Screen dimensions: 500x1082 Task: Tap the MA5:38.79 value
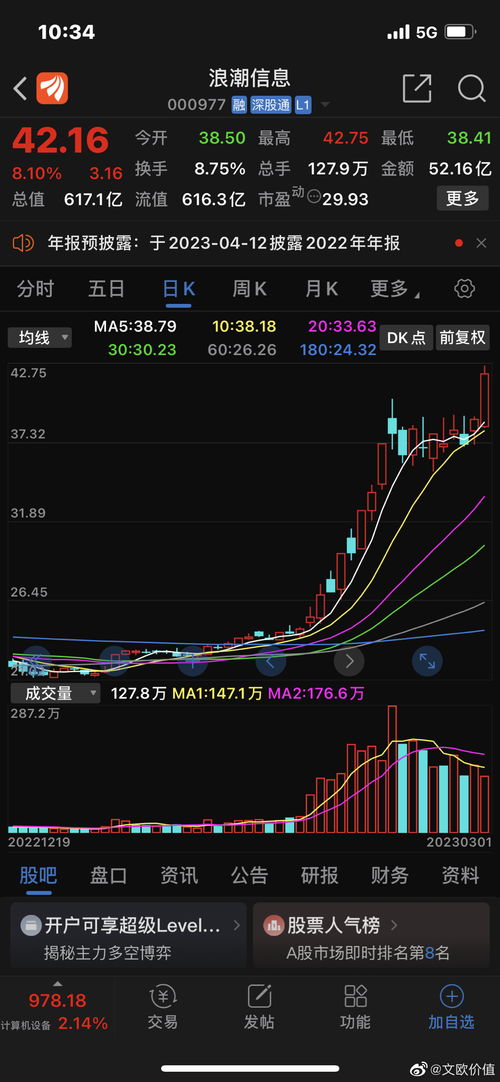point(135,326)
